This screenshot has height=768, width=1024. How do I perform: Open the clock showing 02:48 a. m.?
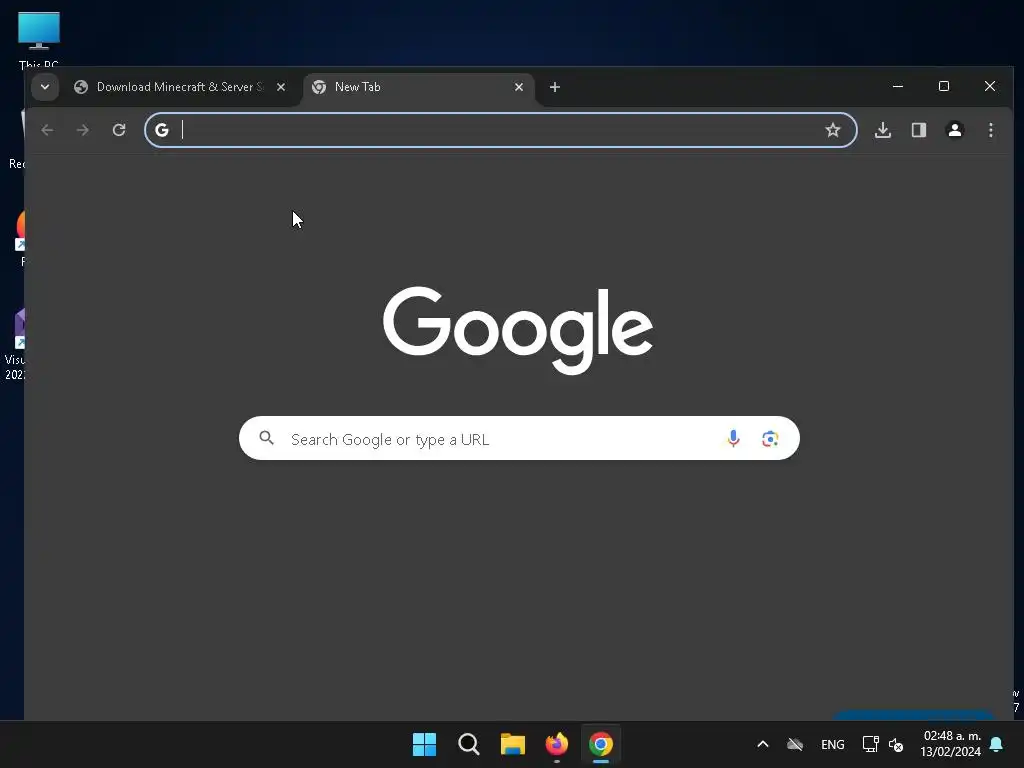951,744
